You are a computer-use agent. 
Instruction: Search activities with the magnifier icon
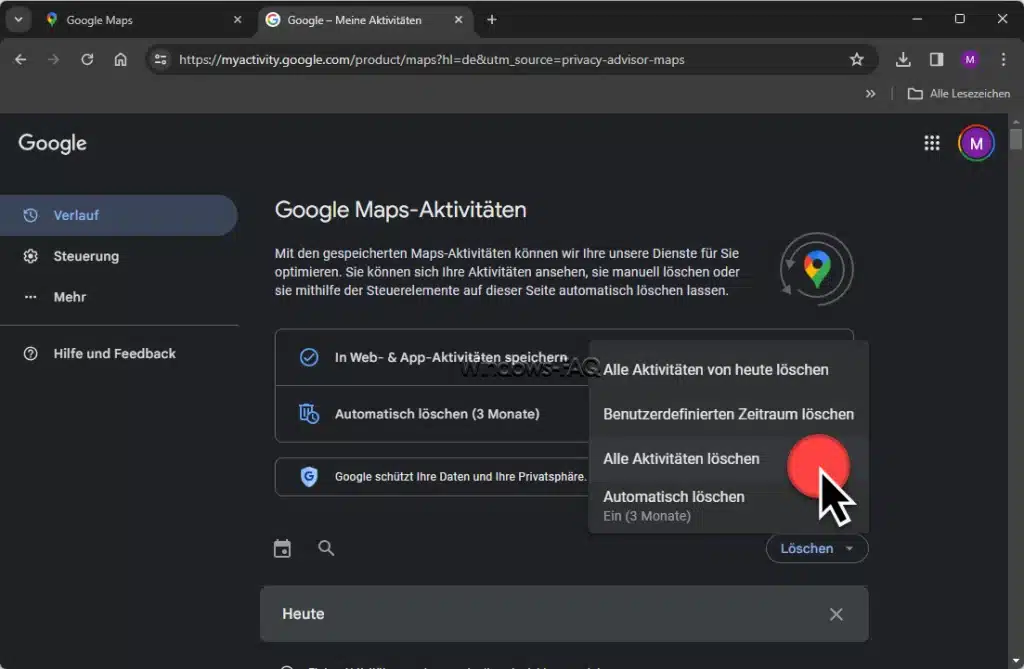(326, 548)
